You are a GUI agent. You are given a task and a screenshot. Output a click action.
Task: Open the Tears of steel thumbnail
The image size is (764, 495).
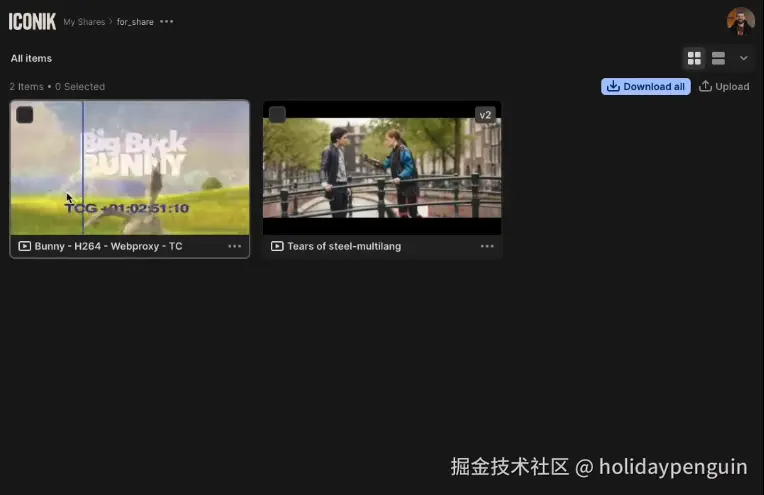(382, 168)
